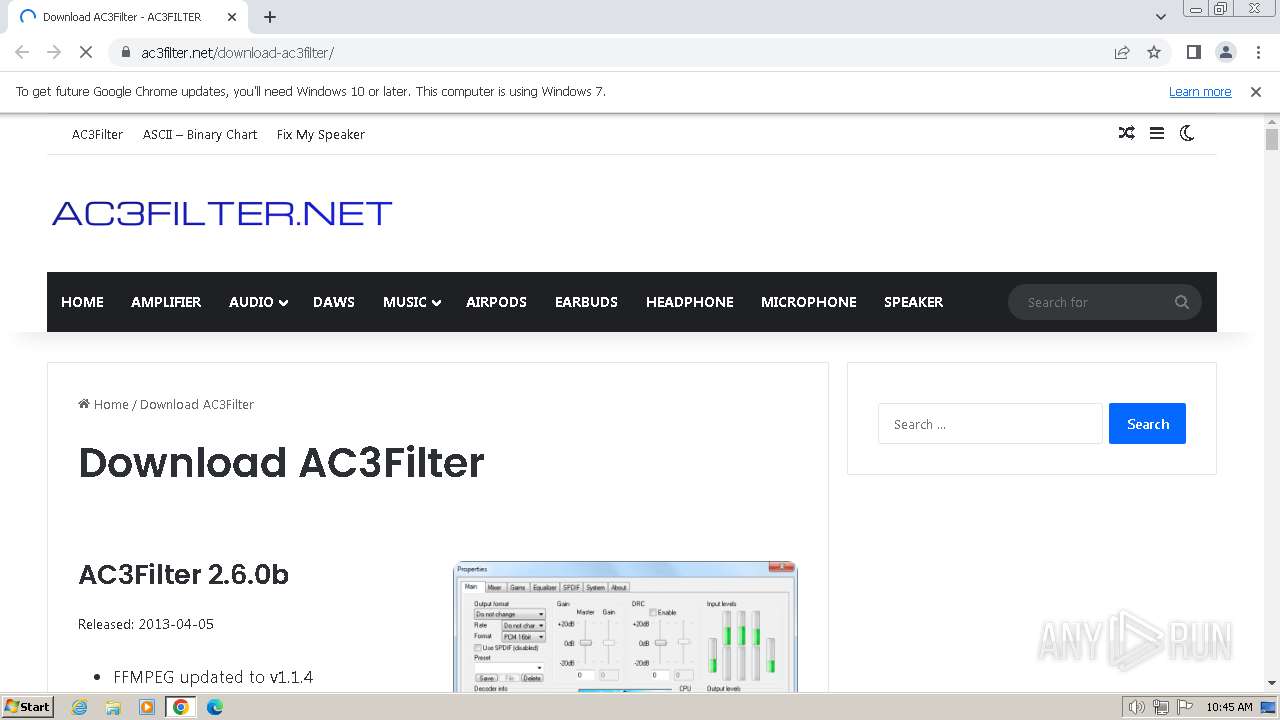Share this page icon

[x=1122, y=52]
